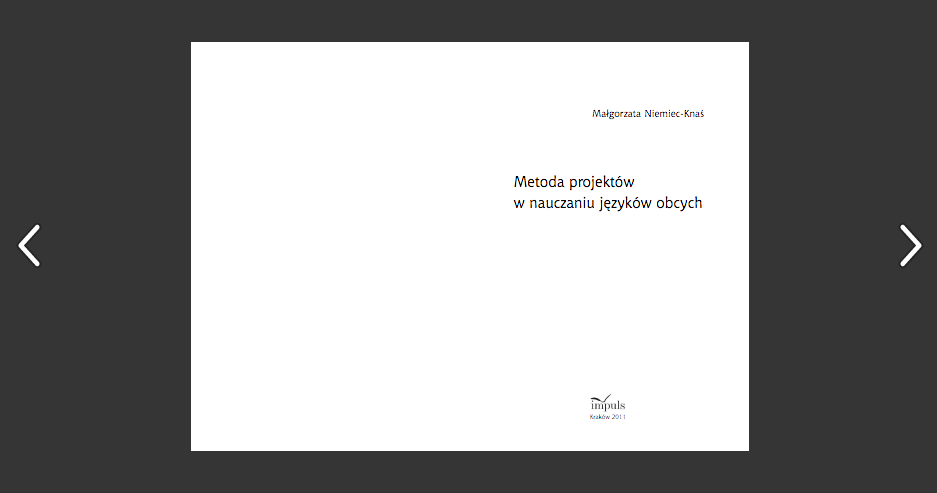Click the surname "Niemiec-Knaś"
Screen dimensions: 937x493
(675, 114)
